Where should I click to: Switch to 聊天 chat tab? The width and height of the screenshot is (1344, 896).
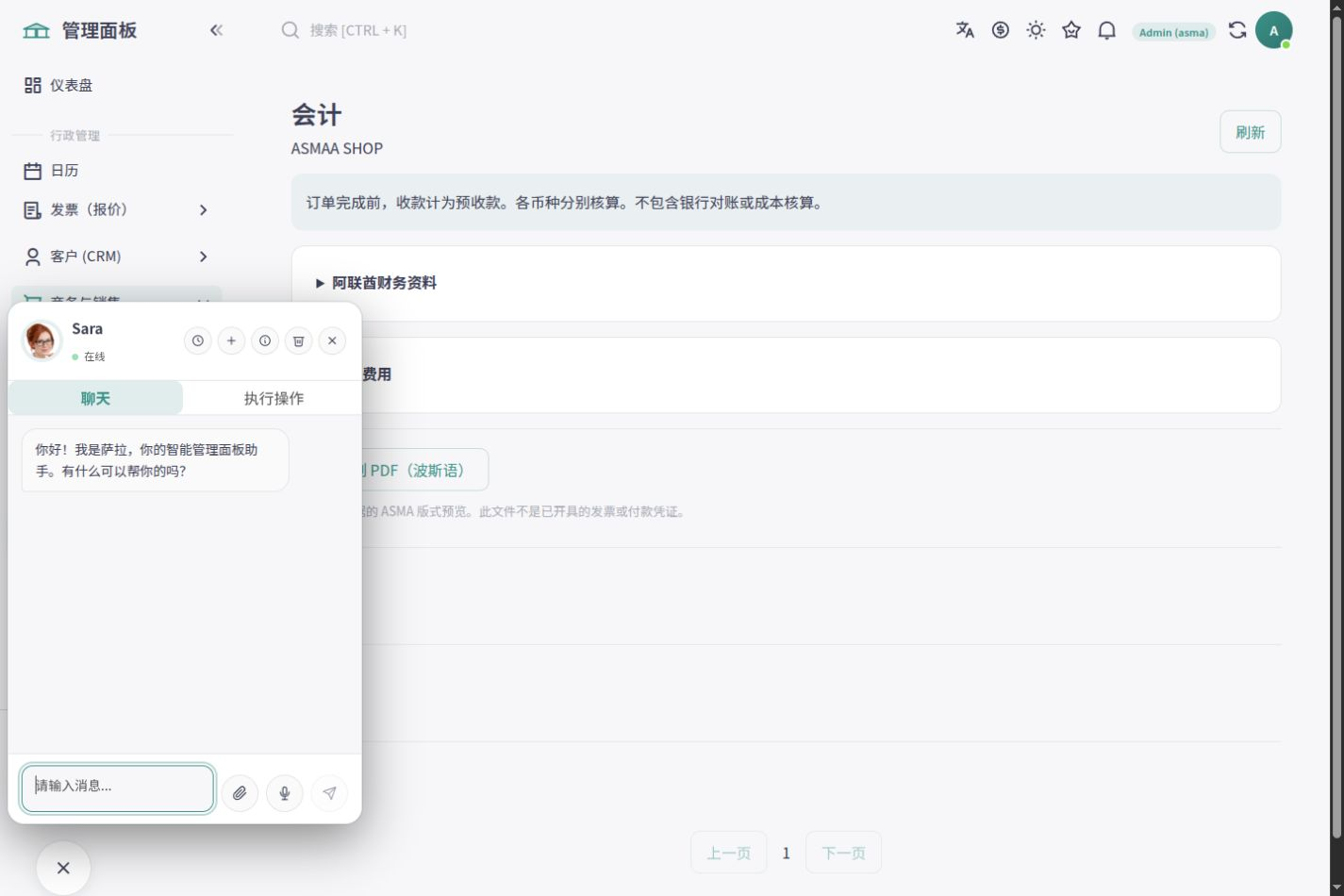(x=95, y=398)
